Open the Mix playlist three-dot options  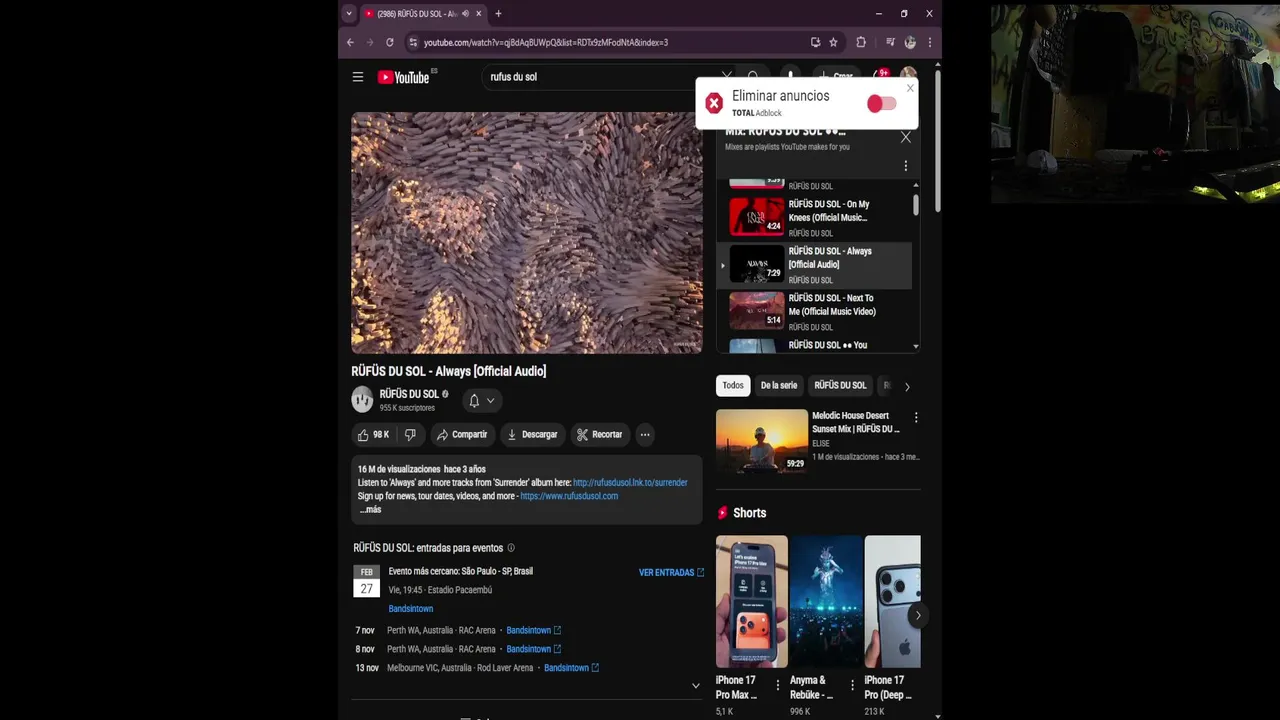pos(905,166)
